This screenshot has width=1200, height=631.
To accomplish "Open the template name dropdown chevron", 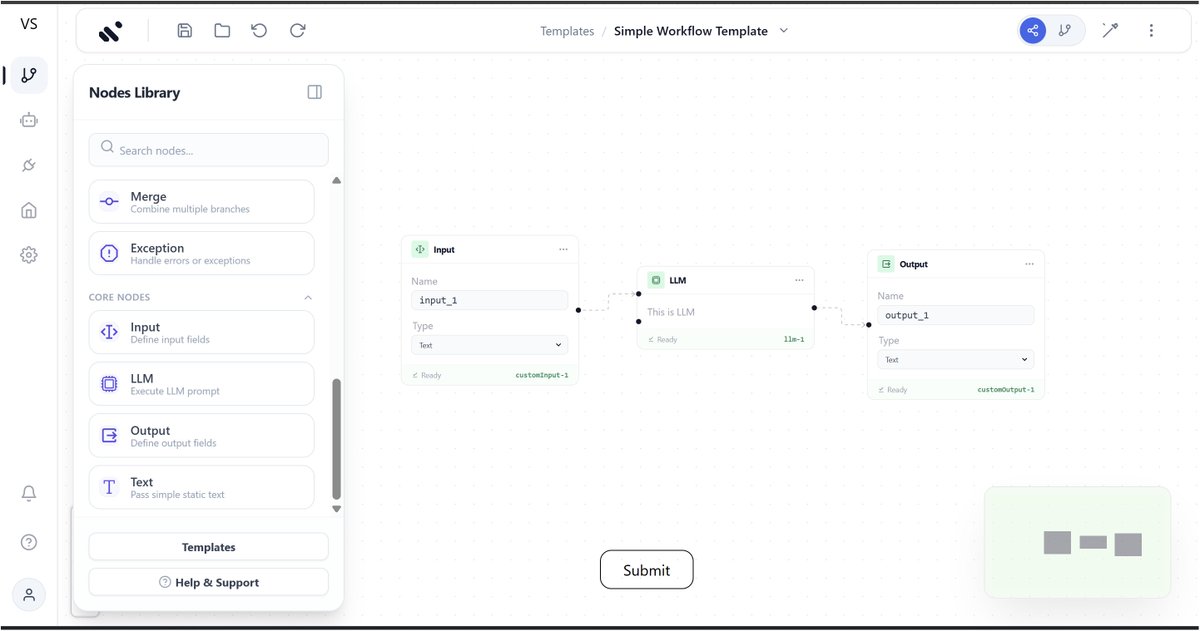I will [x=784, y=31].
